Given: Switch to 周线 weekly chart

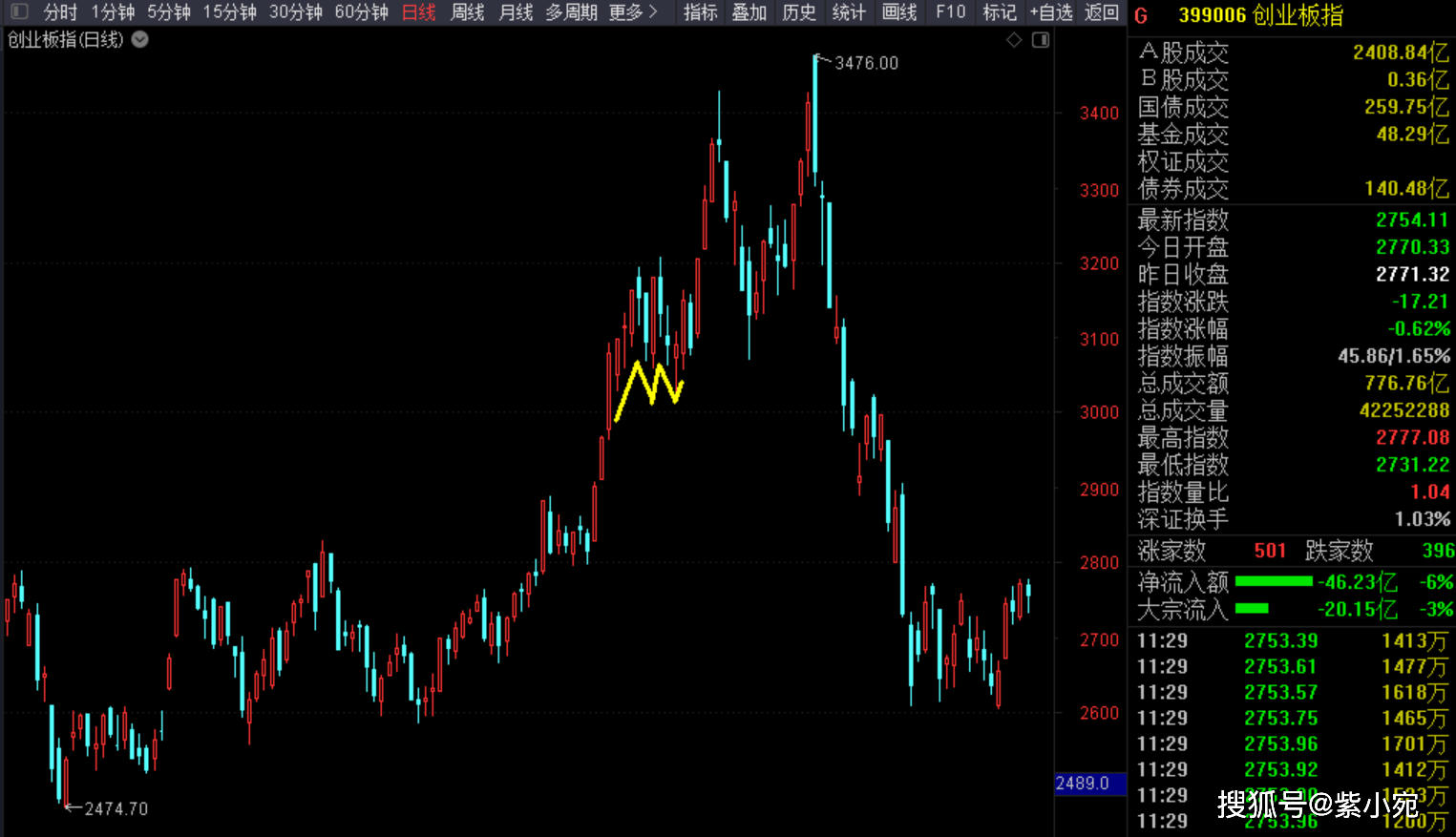Looking at the screenshot, I should [x=468, y=12].
